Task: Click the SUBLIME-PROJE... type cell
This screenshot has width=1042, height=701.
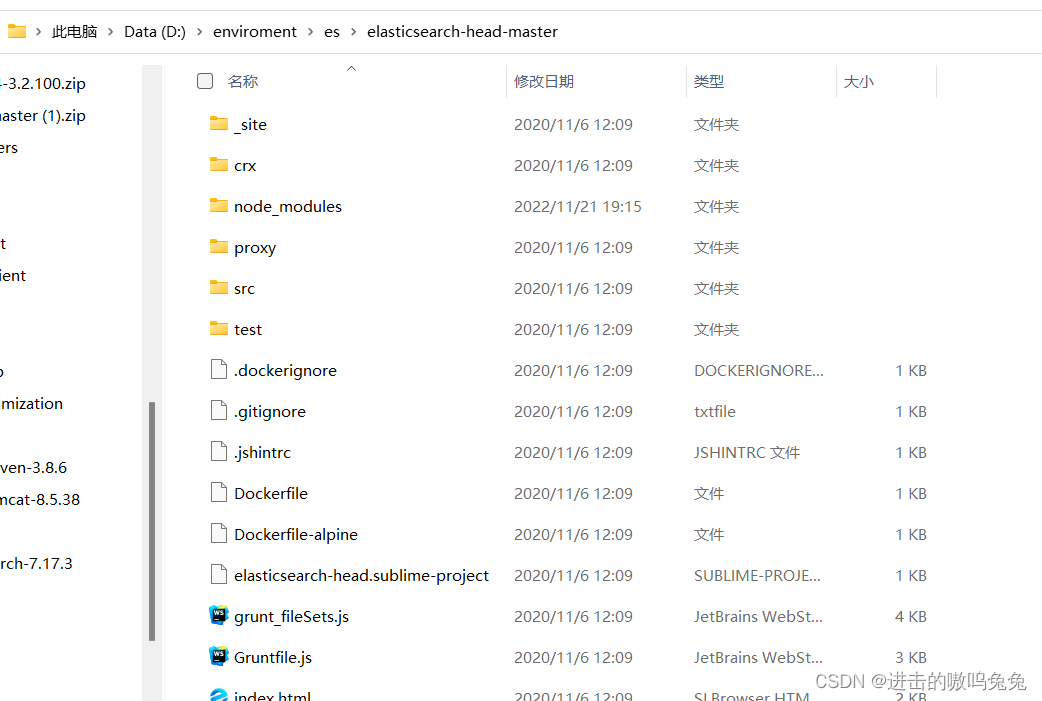Action: pyautogui.click(x=758, y=575)
